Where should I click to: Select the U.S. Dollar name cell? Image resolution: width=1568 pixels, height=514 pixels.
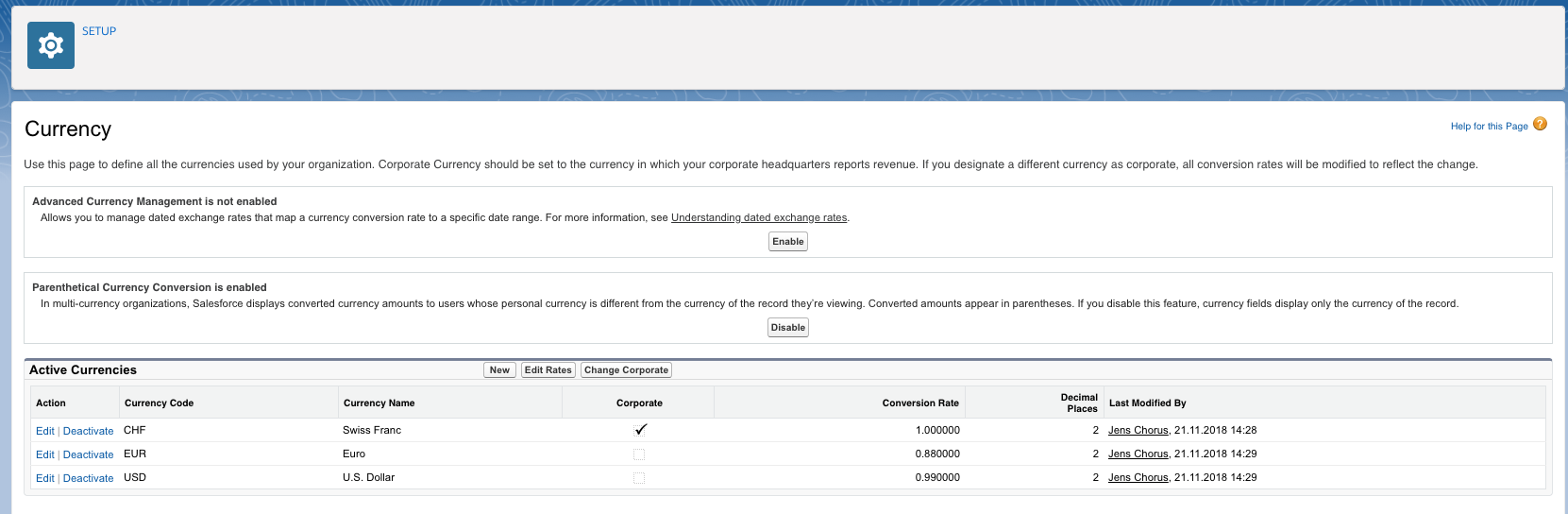coord(368,477)
